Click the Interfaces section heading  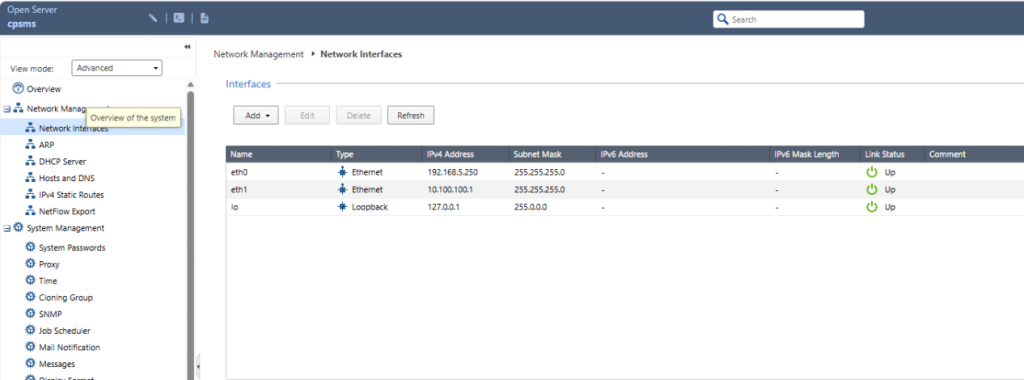point(248,84)
